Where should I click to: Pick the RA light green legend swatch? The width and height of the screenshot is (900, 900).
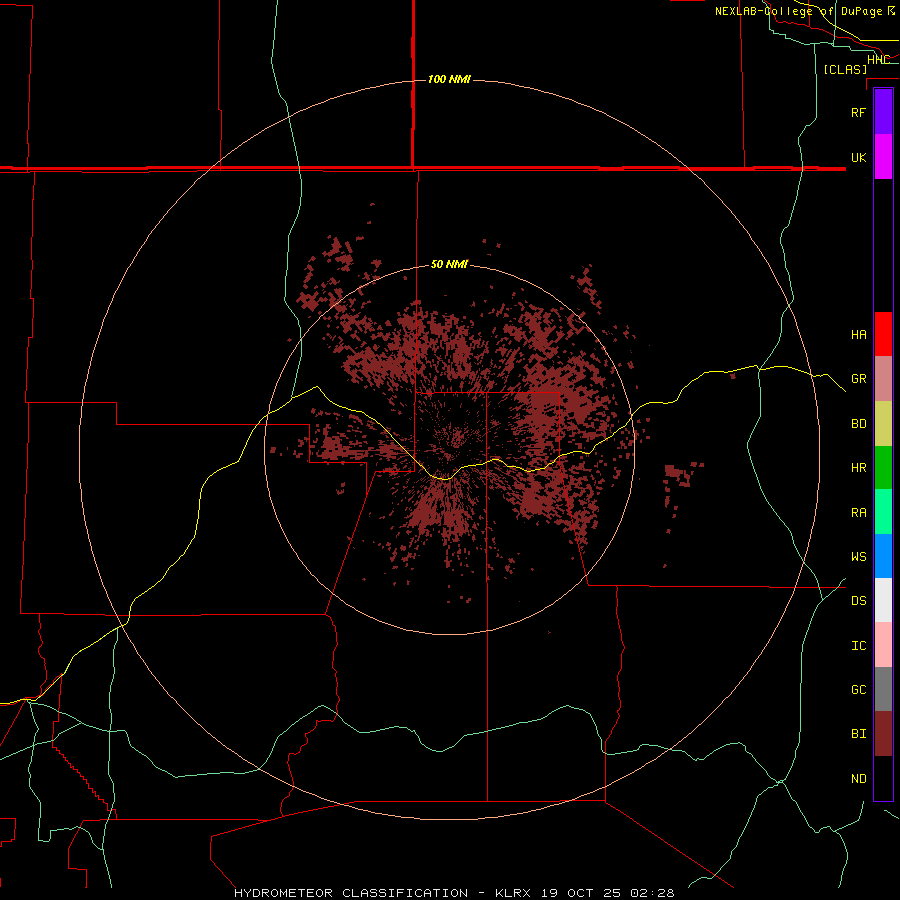(883, 512)
